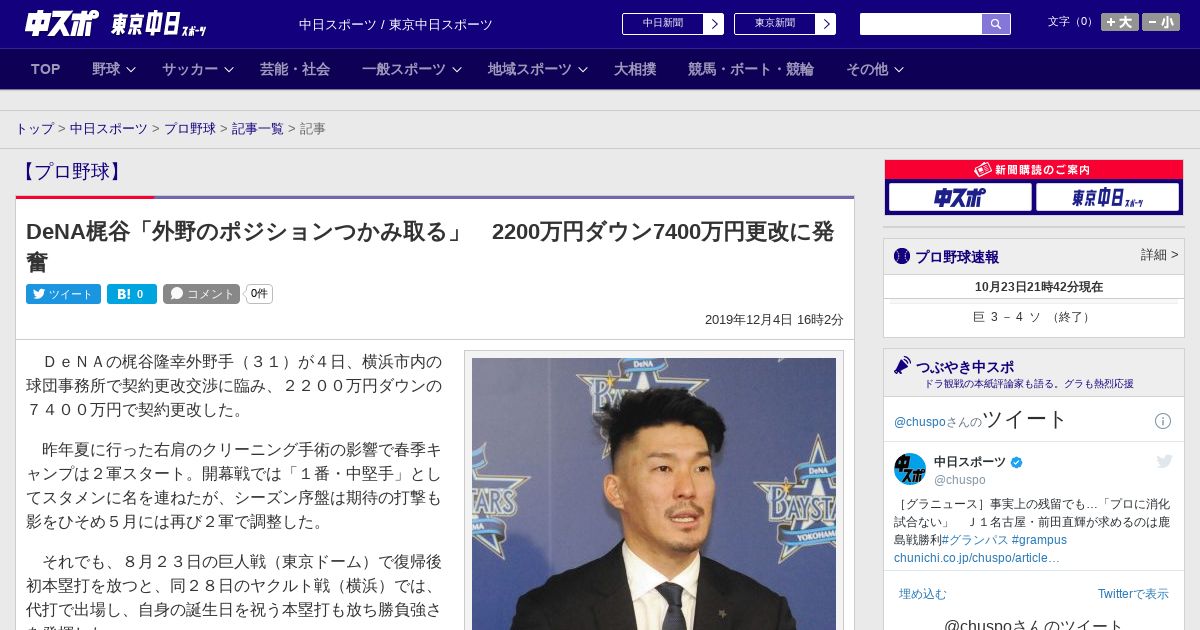Click arrow next to 中日新聞
This screenshot has height=630, width=1200.
point(713,24)
